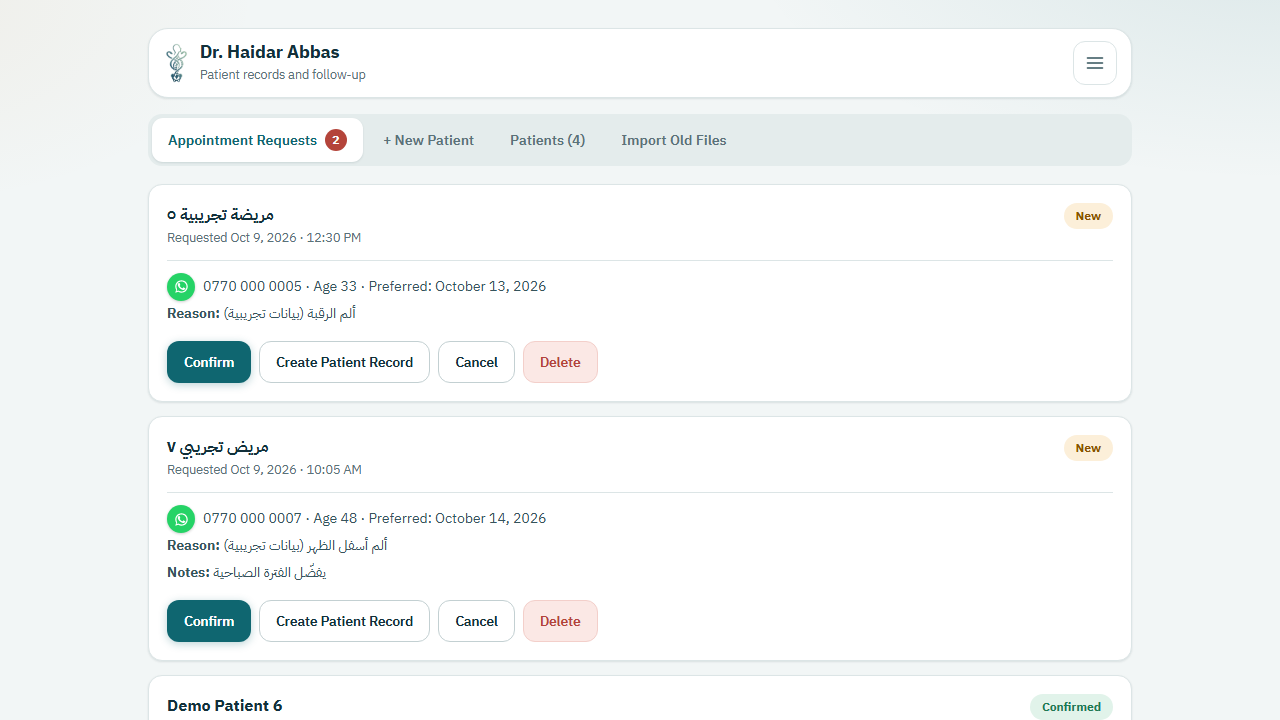Click the Notes line يفضّل الفترة الصباحية
Image resolution: width=1280 pixels, height=720 pixels.
tap(247, 573)
